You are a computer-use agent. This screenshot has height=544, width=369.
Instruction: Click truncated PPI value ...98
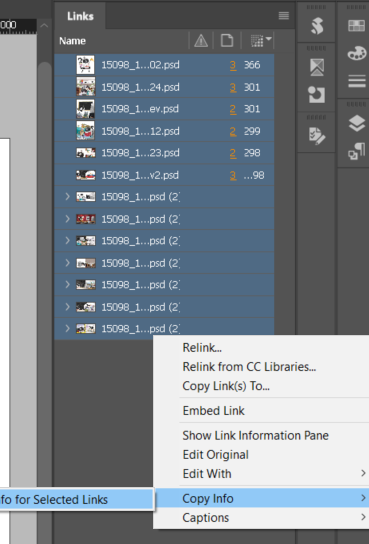254,175
